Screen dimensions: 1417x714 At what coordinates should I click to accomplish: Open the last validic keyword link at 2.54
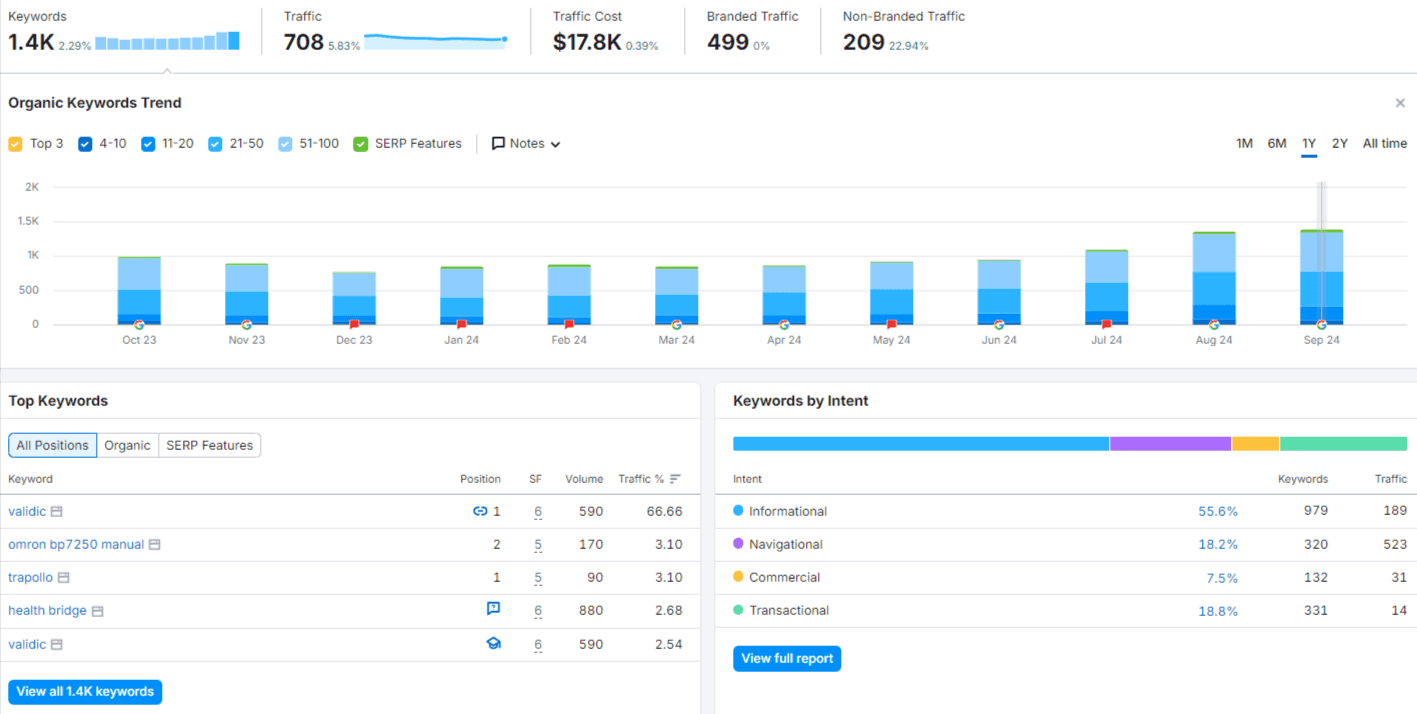(27, 645)
